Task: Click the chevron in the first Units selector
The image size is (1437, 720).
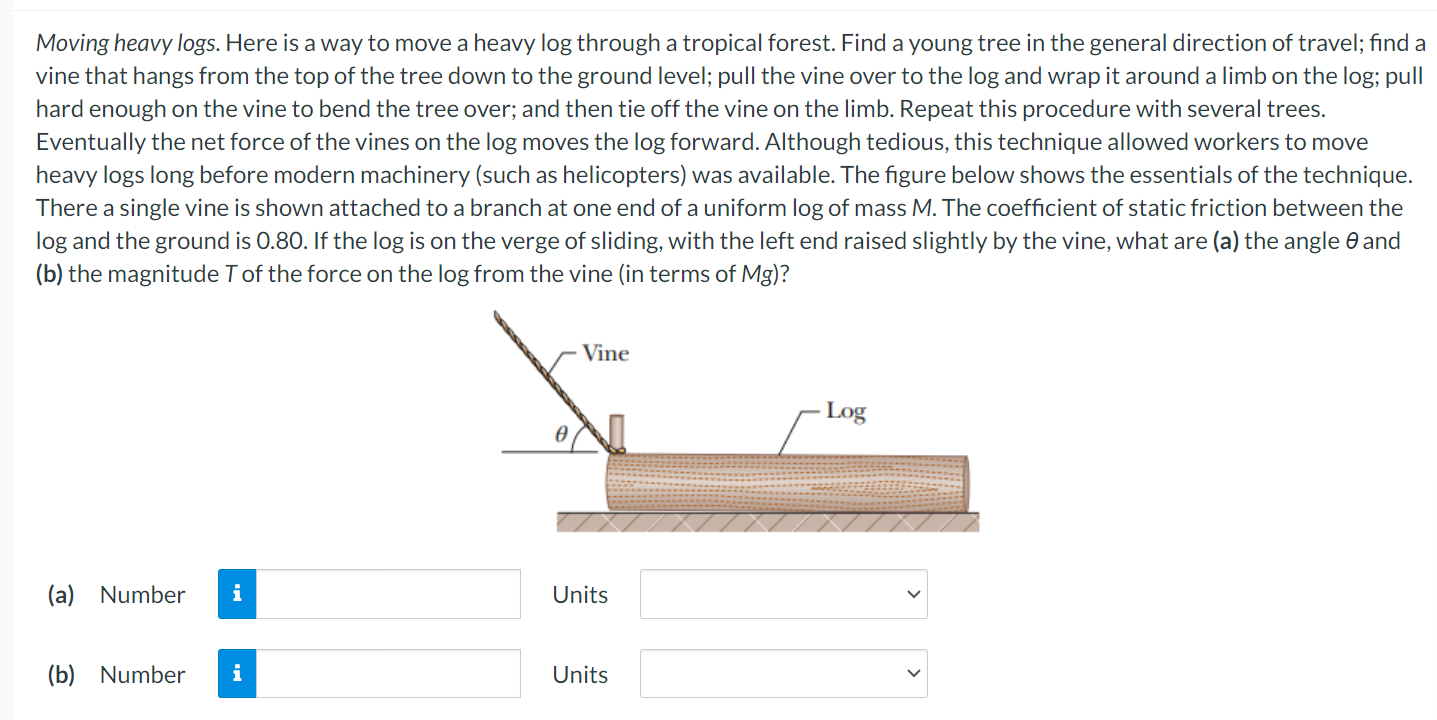Action: tap(911, 593)
